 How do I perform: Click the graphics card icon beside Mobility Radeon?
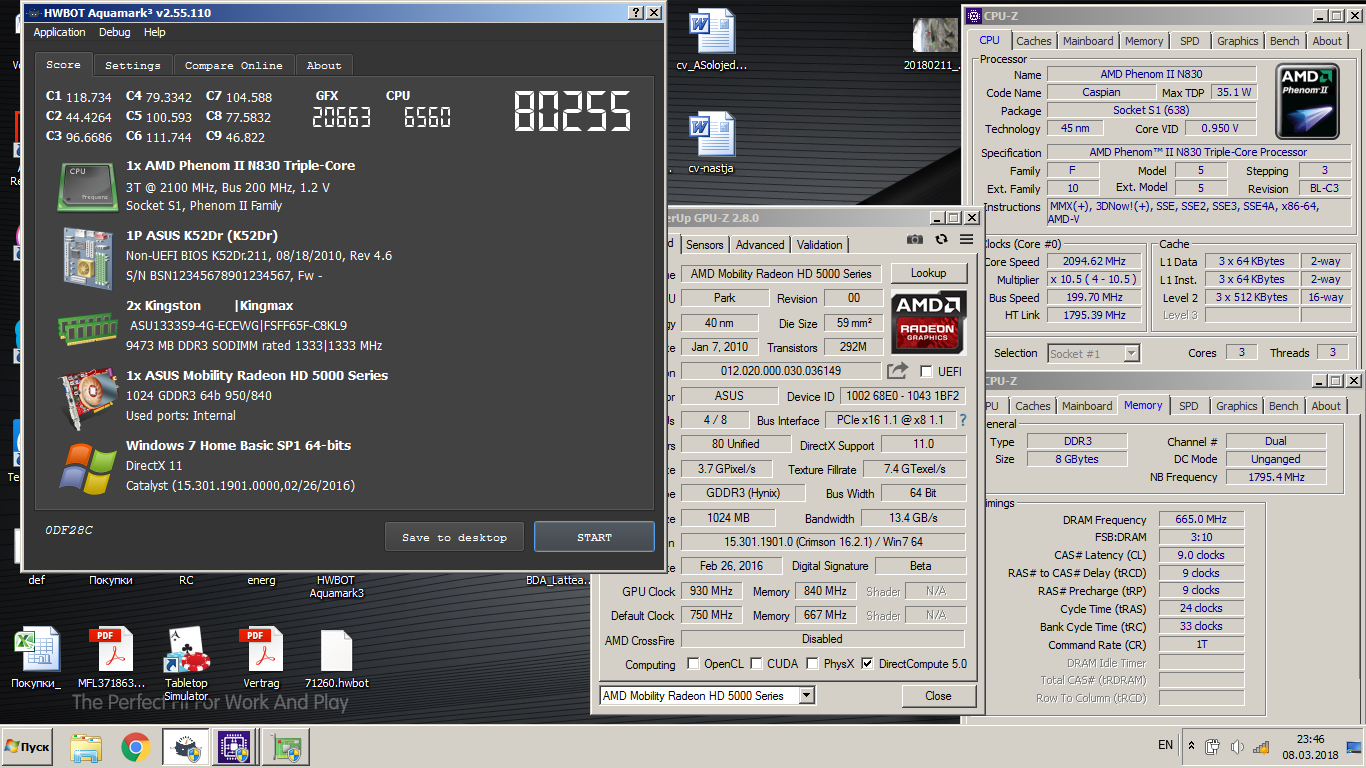[89, 396]
